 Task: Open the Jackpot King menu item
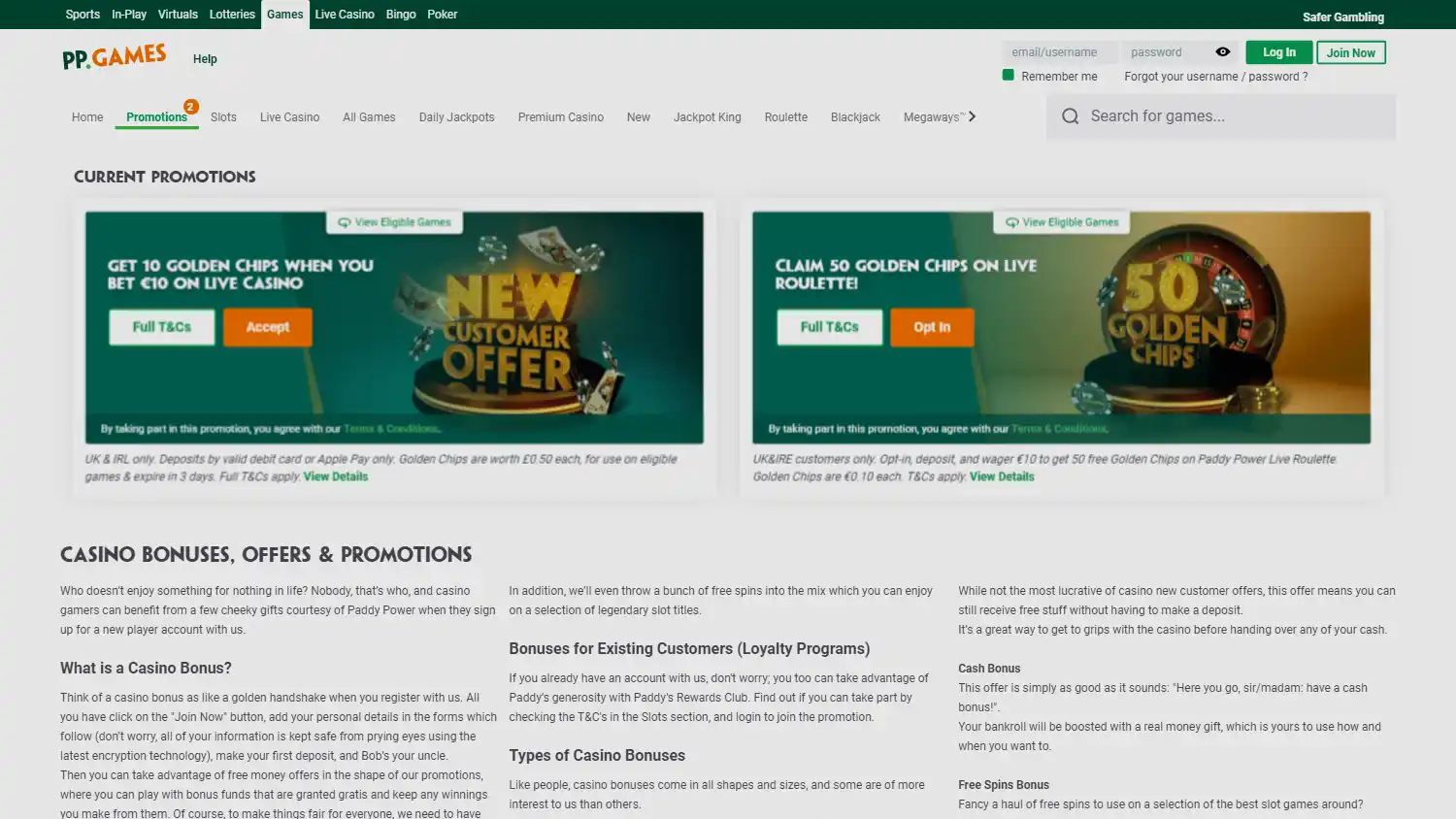[x=708, y=117]
